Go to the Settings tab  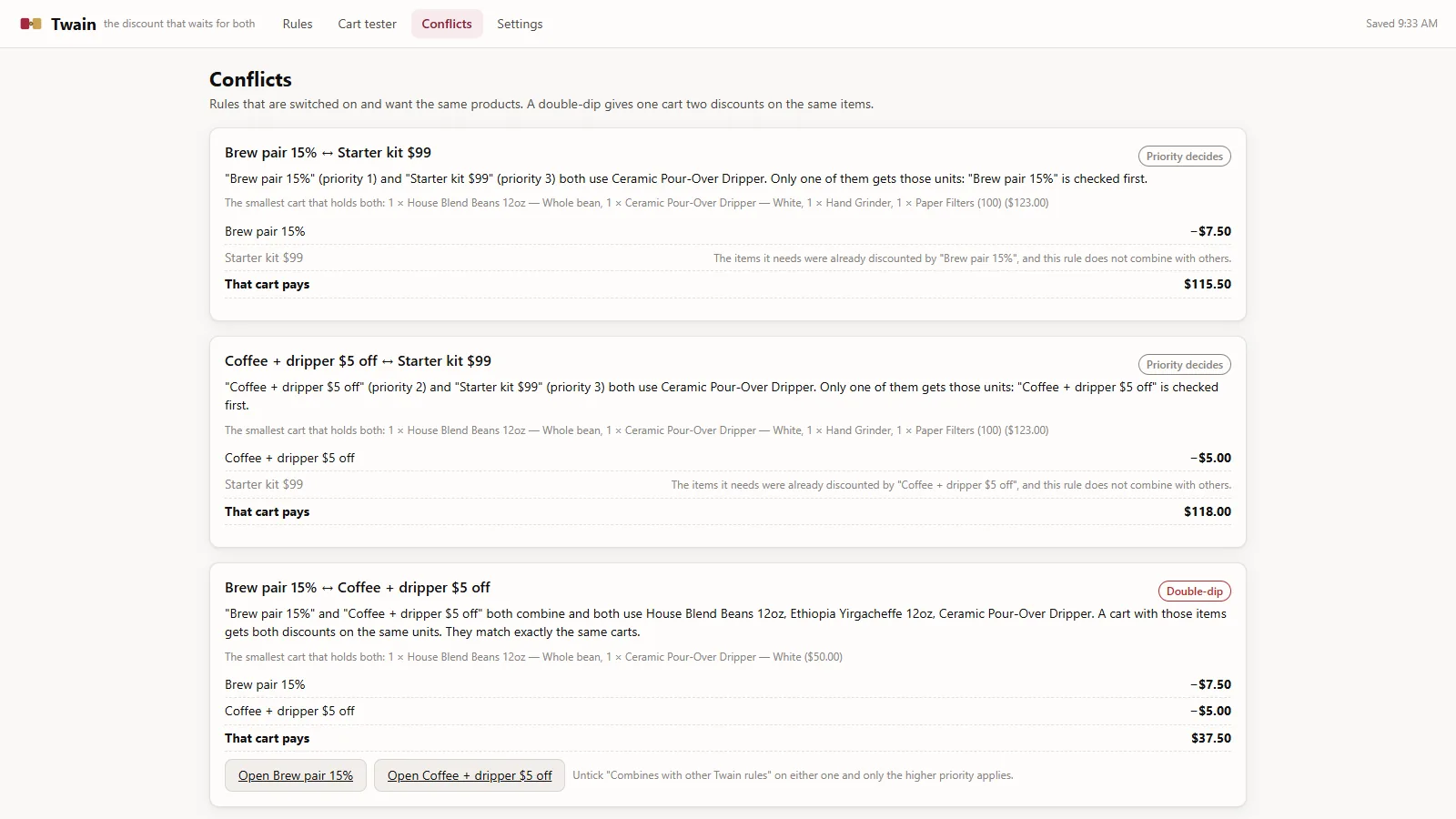(x=520, y=24)
